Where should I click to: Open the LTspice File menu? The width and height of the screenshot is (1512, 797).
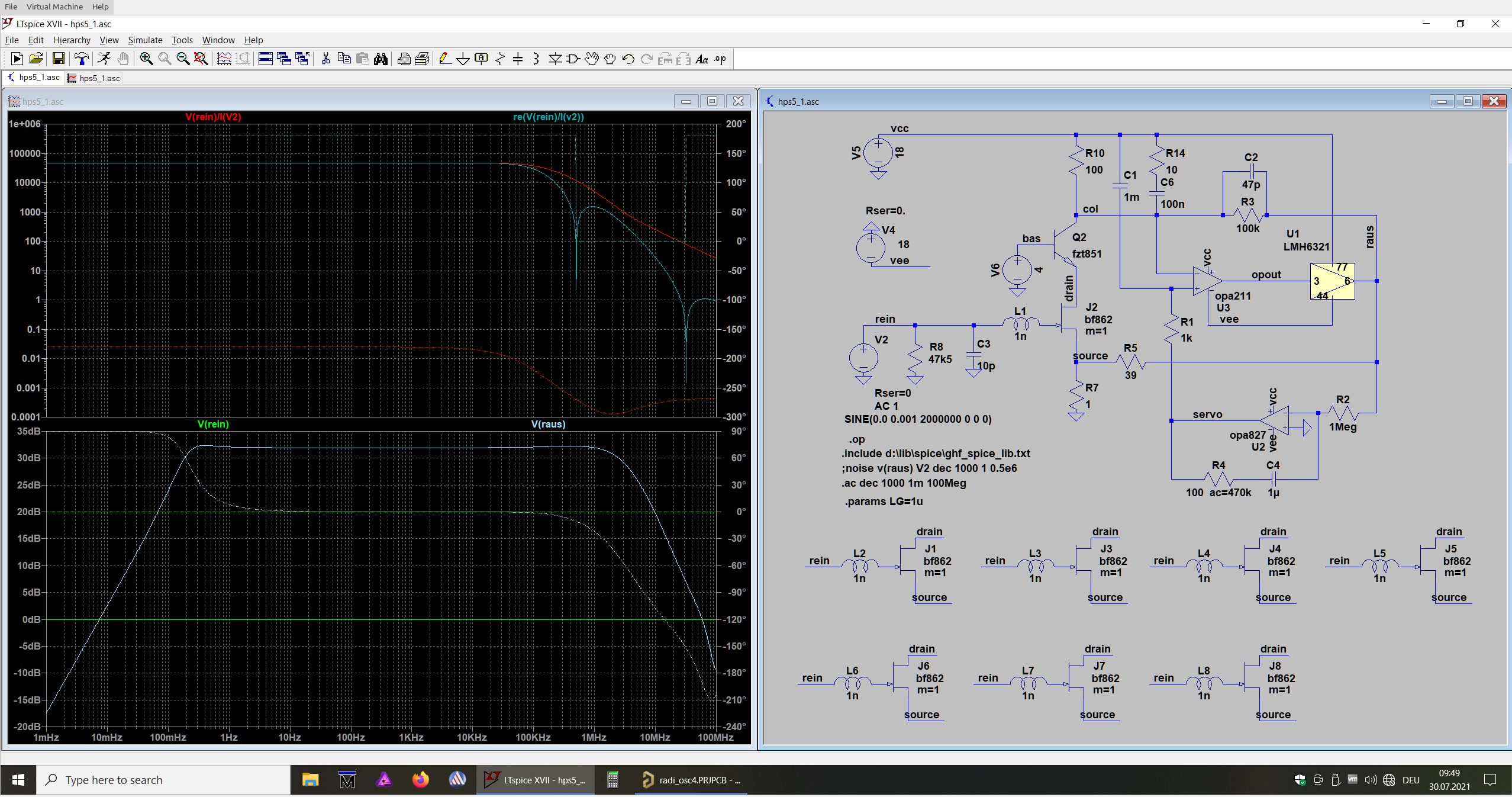pos(12,40)
